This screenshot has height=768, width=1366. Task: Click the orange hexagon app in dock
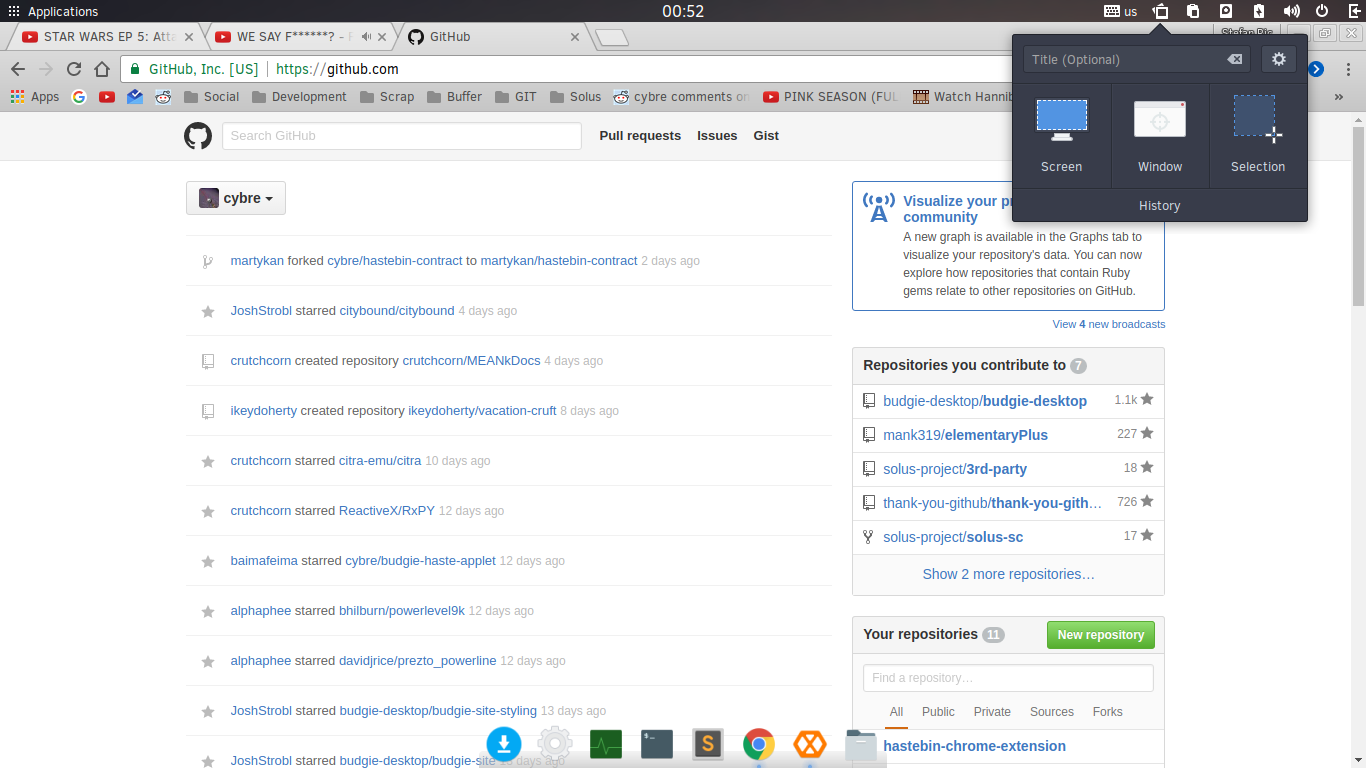810,744
